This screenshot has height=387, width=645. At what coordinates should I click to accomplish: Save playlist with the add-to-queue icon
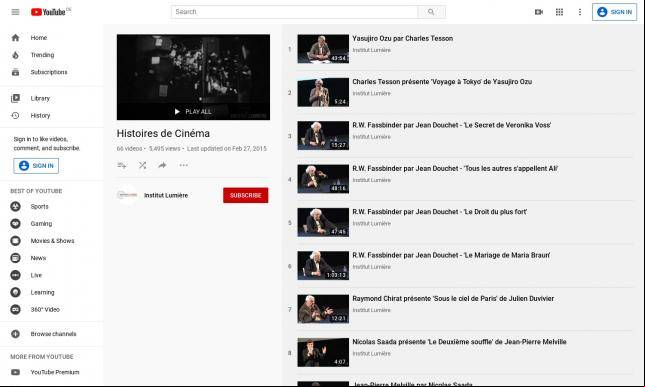pyautogui.click(x=122, y=165)
